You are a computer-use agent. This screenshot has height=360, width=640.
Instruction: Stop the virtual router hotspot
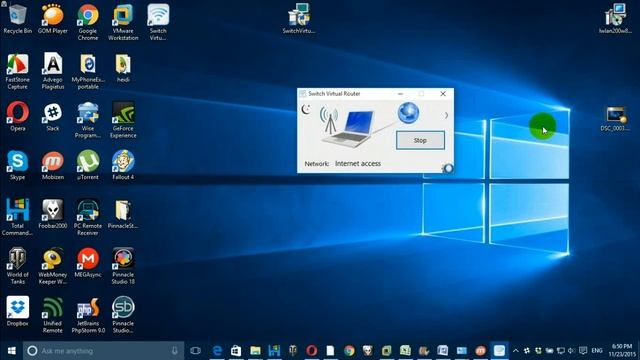[420, 140]
